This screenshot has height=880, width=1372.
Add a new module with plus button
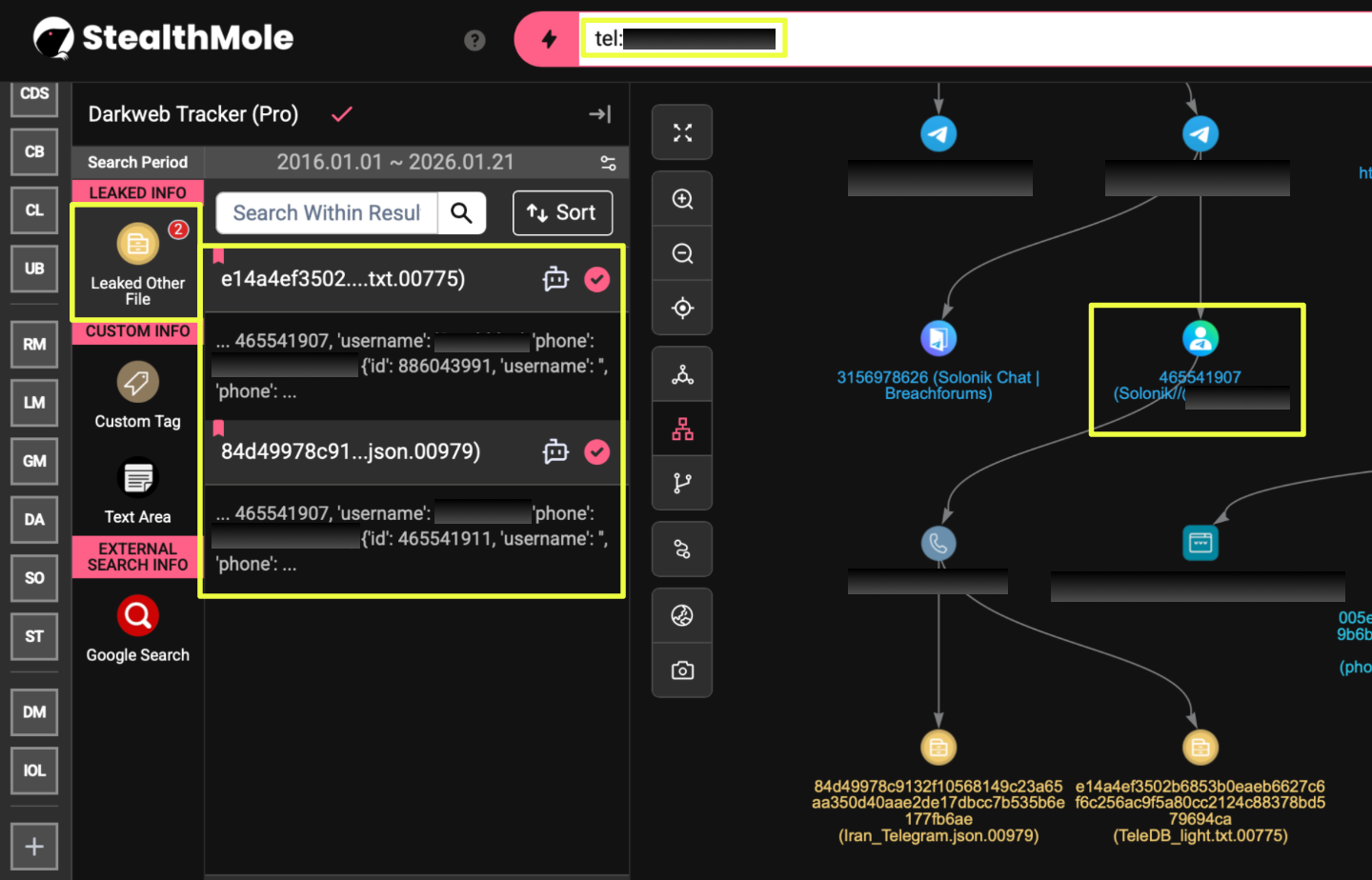(34, 846)
